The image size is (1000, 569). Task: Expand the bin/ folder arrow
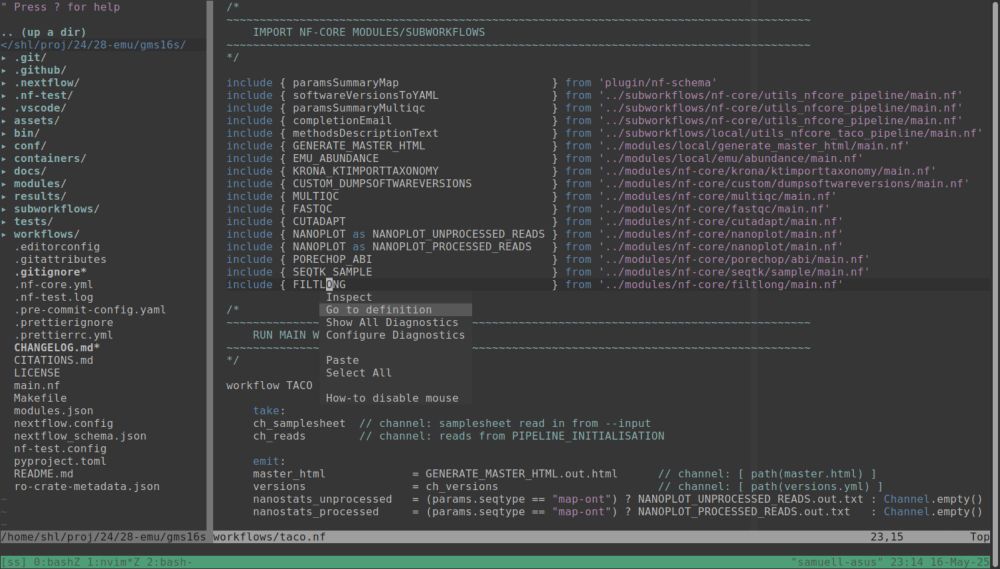[x=4, y=133]
